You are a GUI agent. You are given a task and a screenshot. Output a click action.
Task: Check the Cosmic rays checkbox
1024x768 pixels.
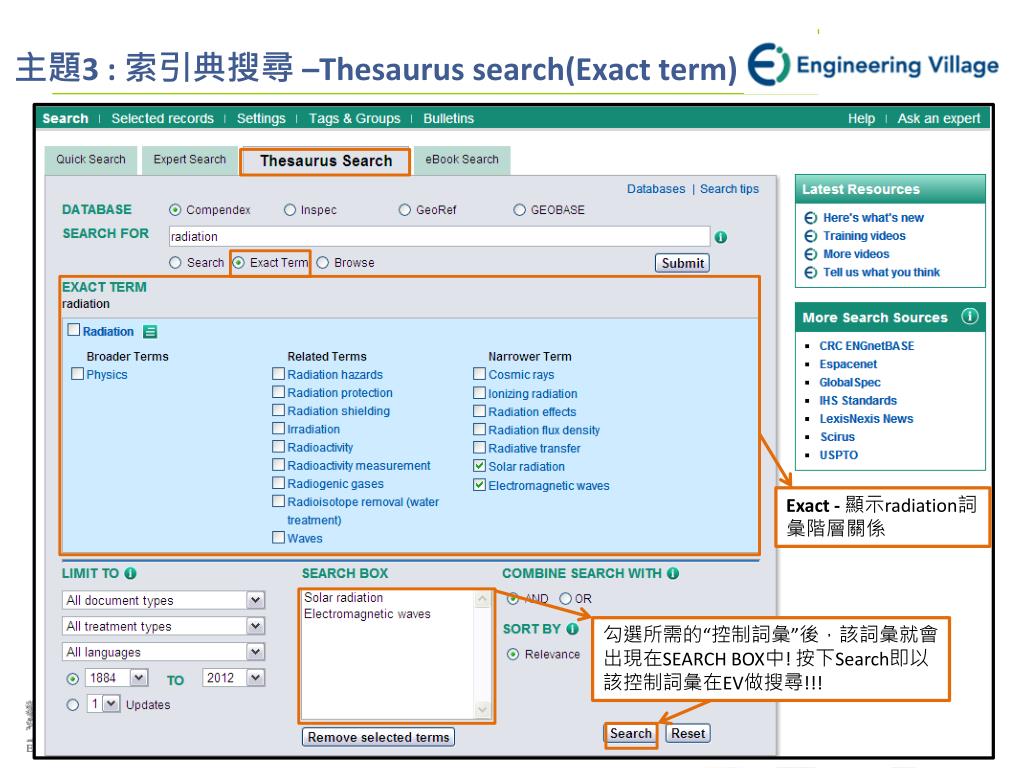(479, 374)
